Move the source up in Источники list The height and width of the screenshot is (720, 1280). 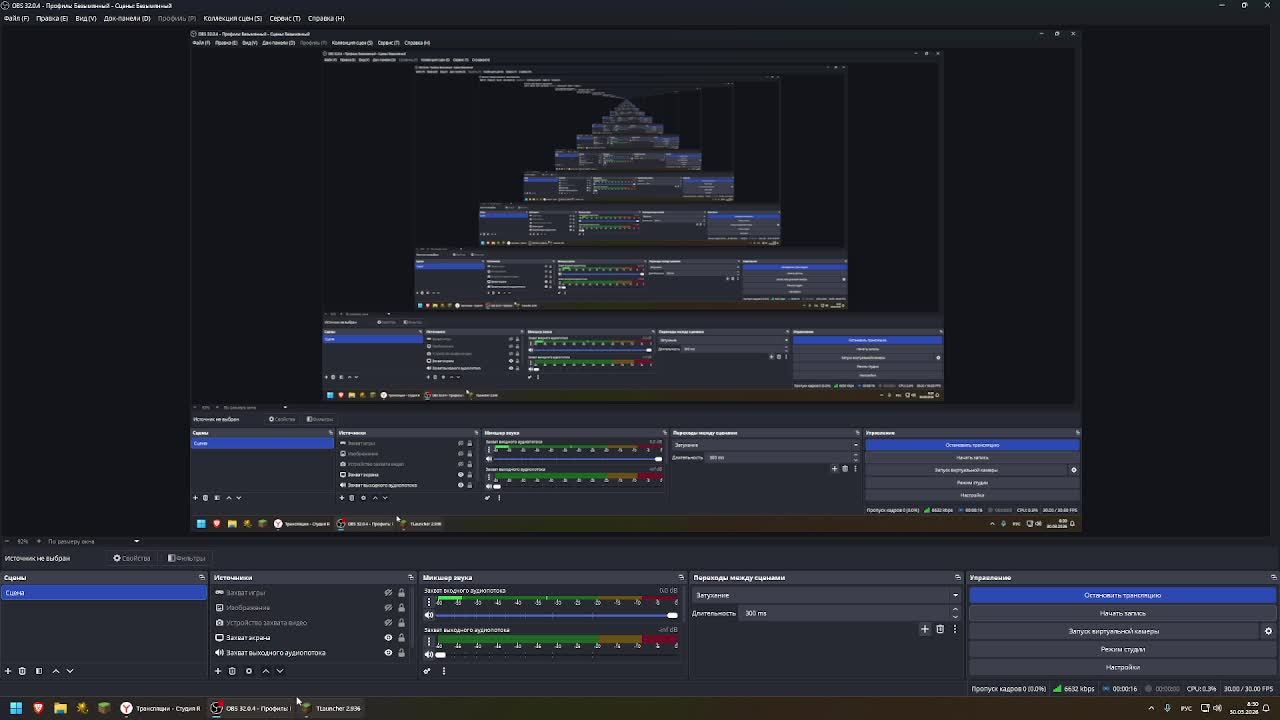pyautogui.click(x=265, y=671)
